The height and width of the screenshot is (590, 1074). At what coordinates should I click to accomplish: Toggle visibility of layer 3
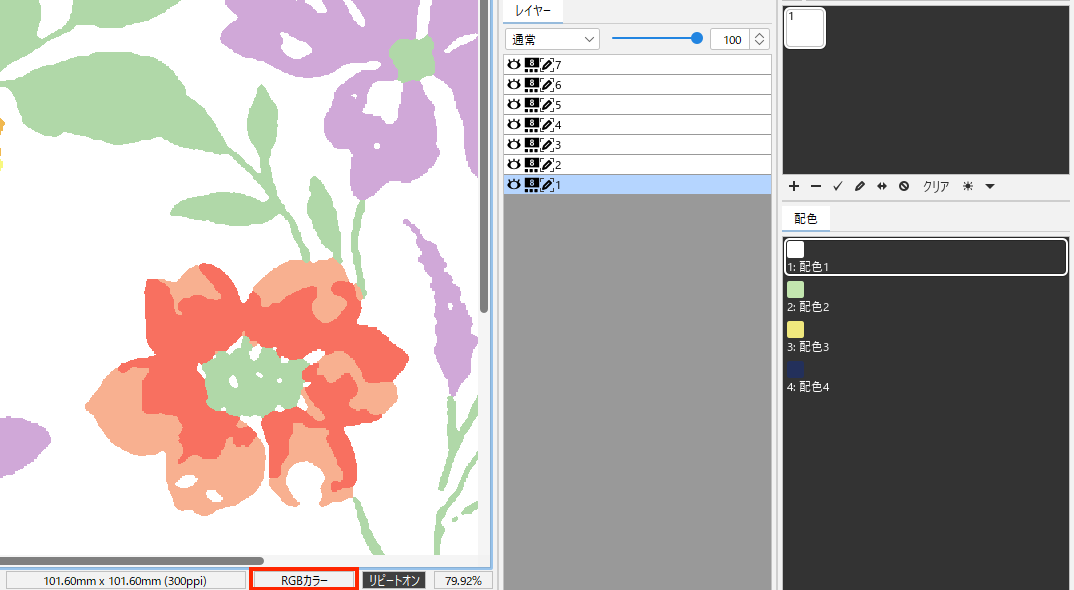coord(514,145)
